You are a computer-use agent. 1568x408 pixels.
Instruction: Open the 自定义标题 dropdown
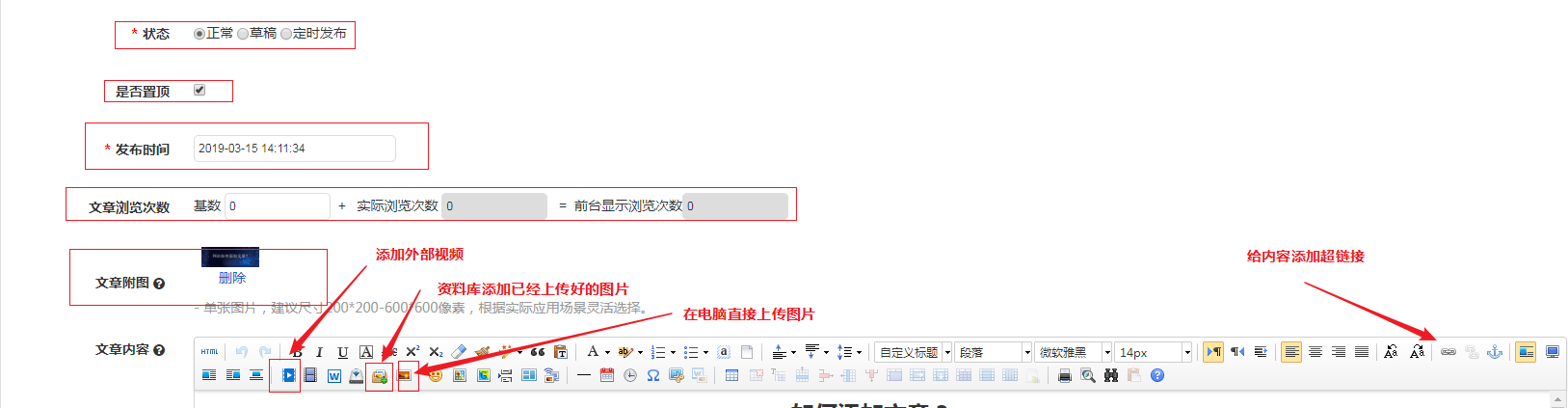[913, 352]
